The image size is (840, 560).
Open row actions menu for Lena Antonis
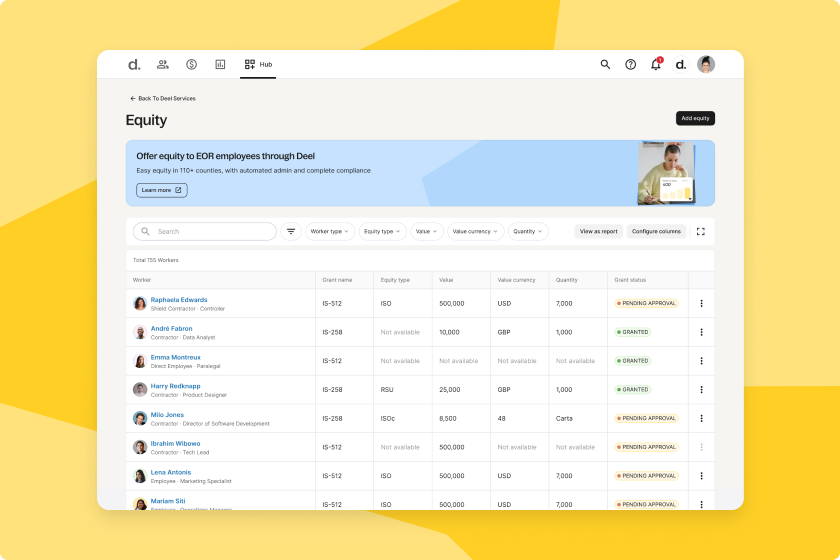701,476
